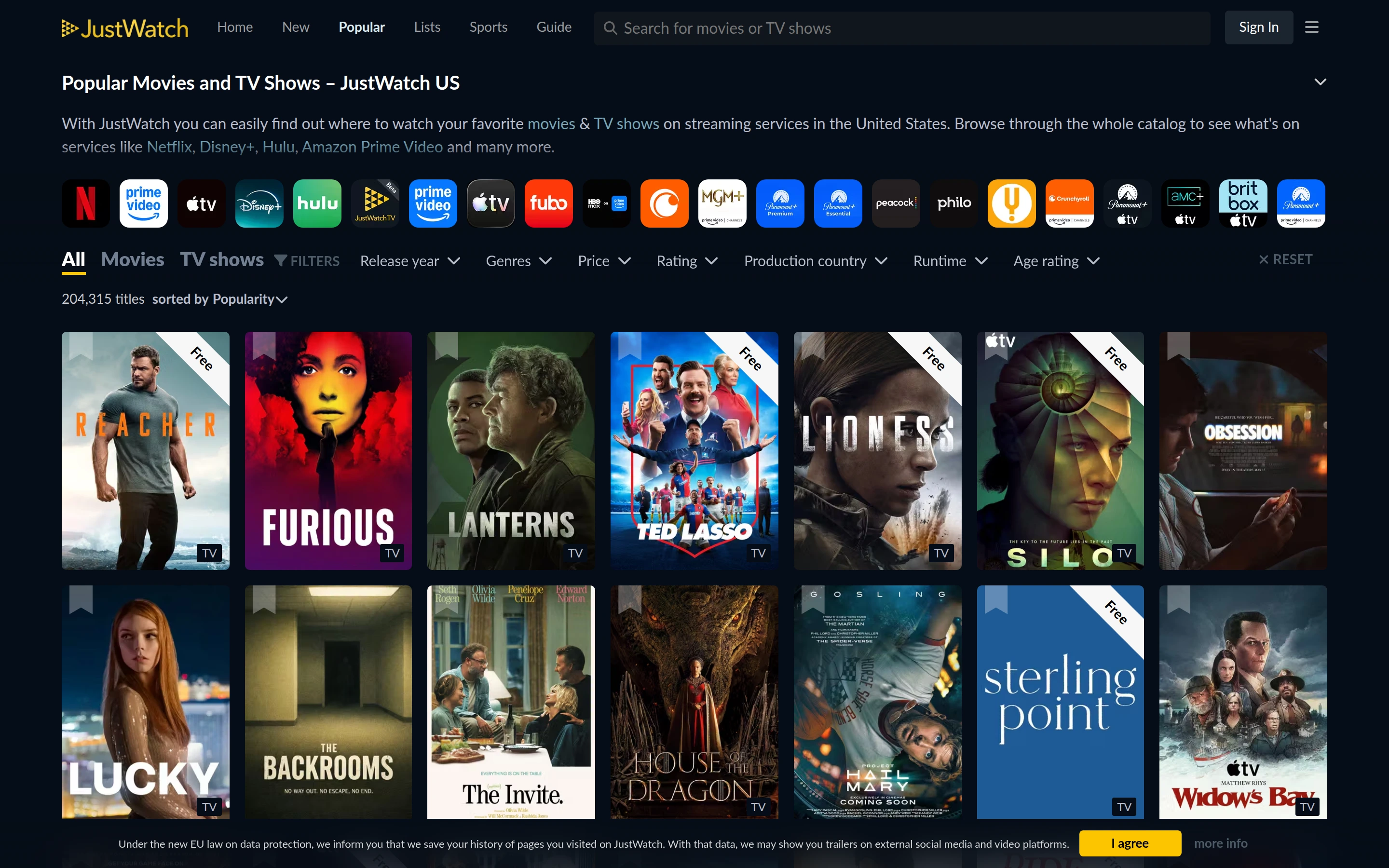This screenshot has width=1389, height=868.
Task: Focus the movie search field
Action: tap(902, 28)
